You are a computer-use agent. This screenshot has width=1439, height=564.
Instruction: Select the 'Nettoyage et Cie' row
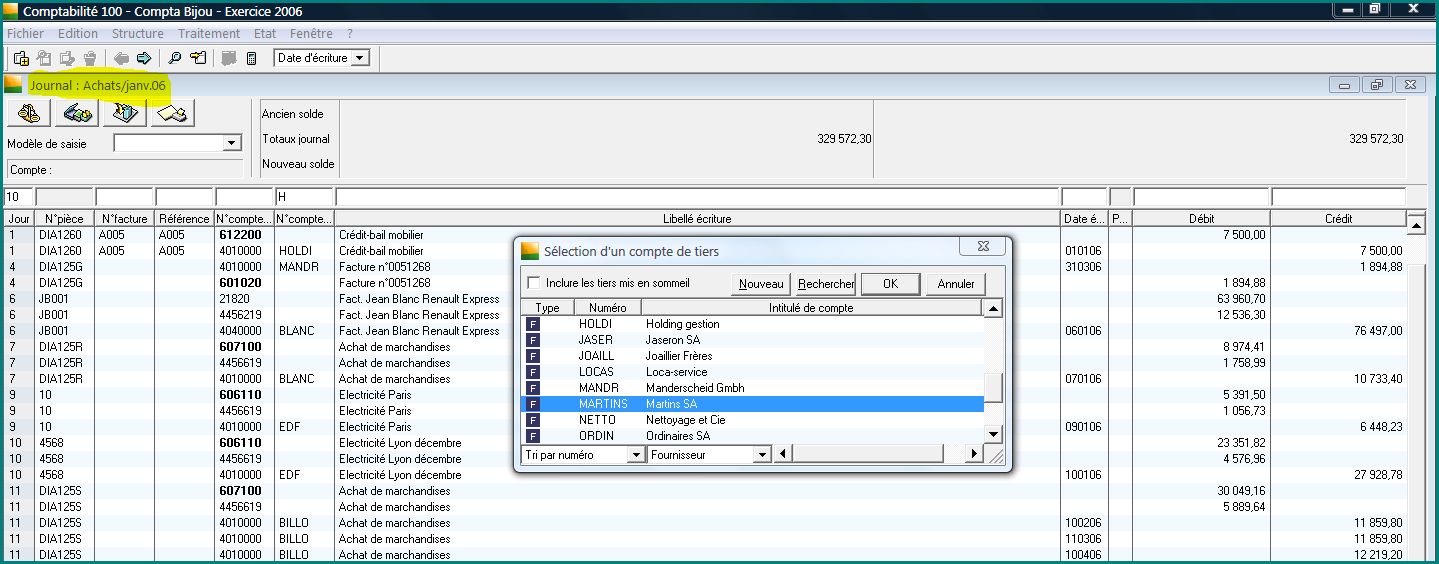(x=753, y=420)
